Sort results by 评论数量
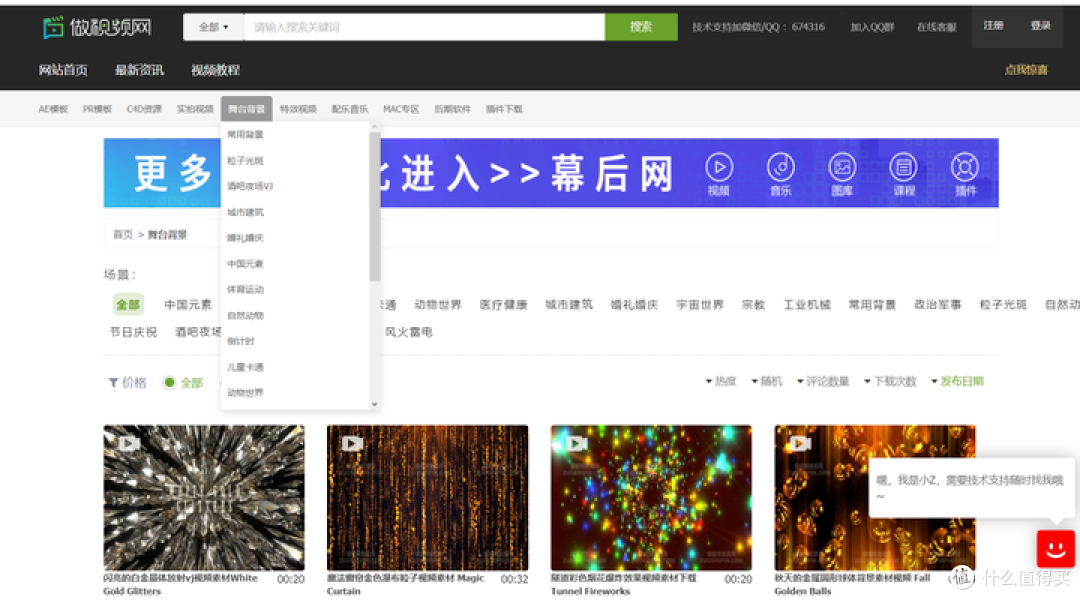 [823, 381]
